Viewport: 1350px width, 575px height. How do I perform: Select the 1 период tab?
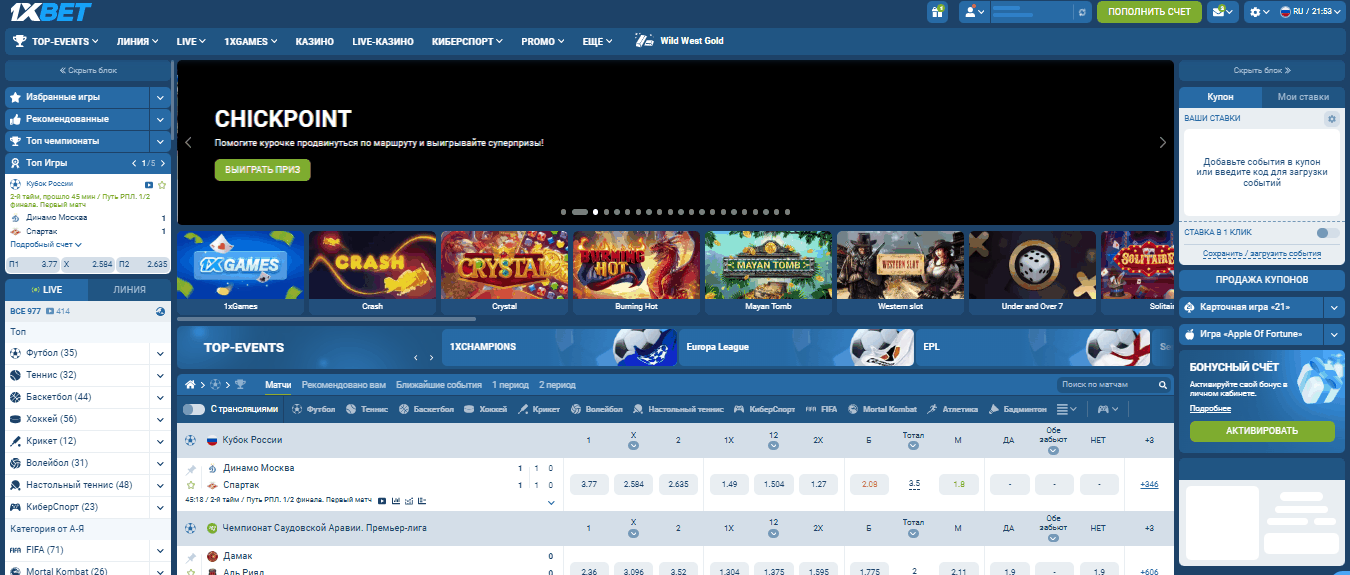click(510, 384)
